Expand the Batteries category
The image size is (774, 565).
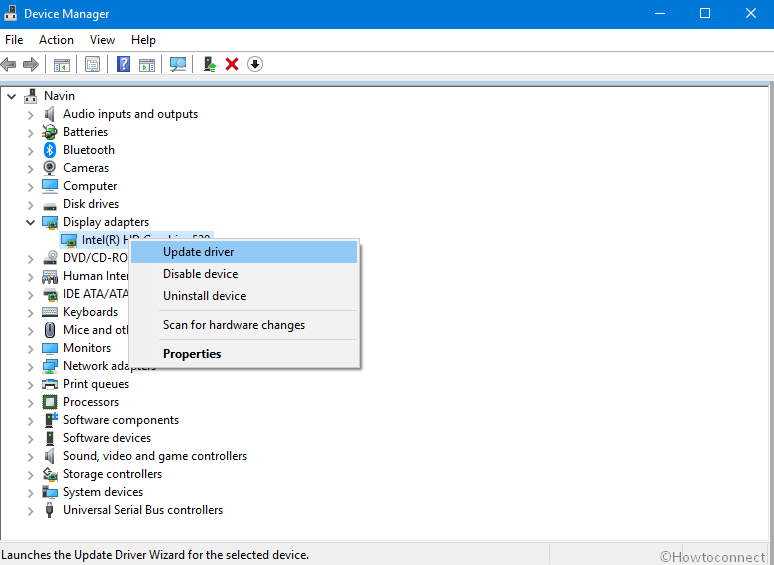[31, 133]
